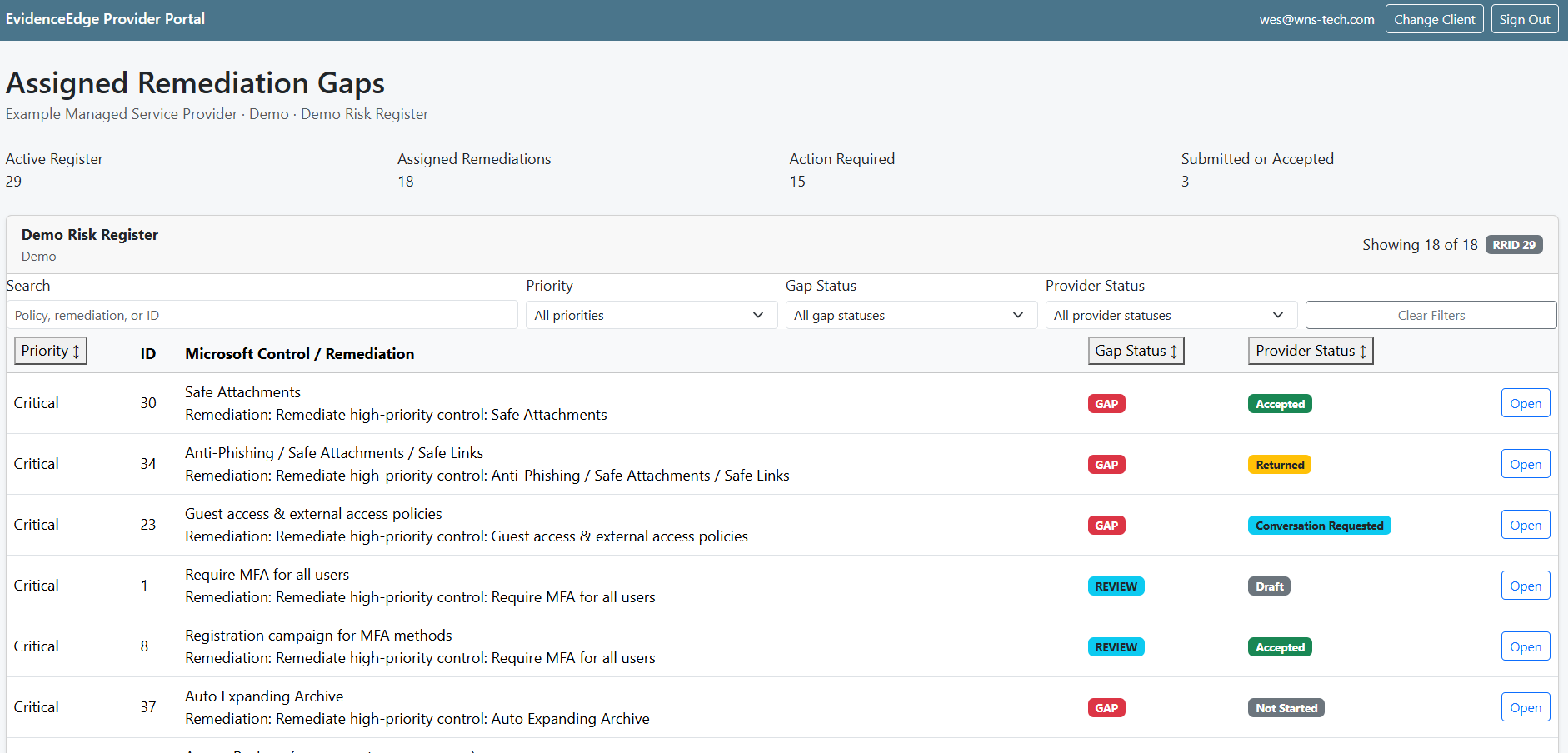
Task: Click the REVIEW badge on Require MFA row
Action: tap(1116, 586)
